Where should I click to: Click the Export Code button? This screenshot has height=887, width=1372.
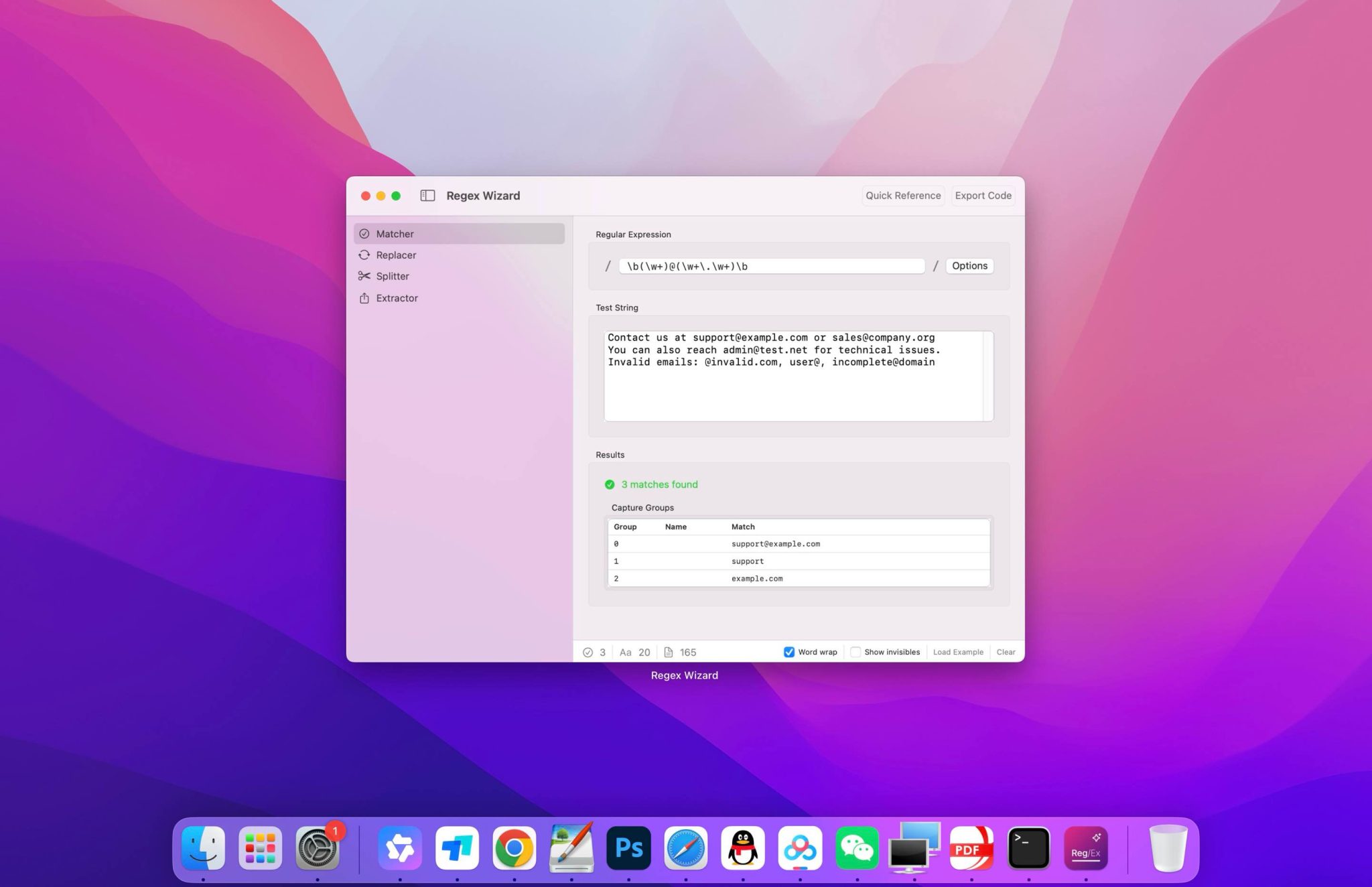[x=983, y=196]
